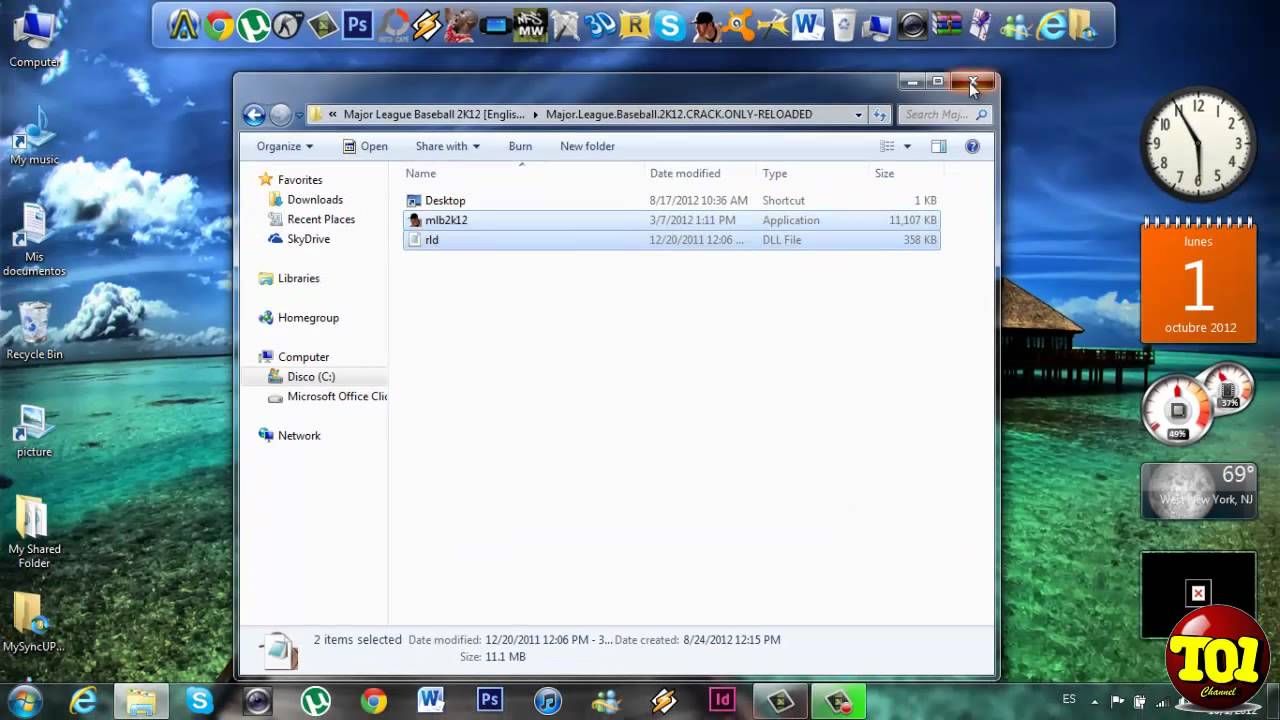
Task: Launch NFS MW from the top dock
Action: 530,25
